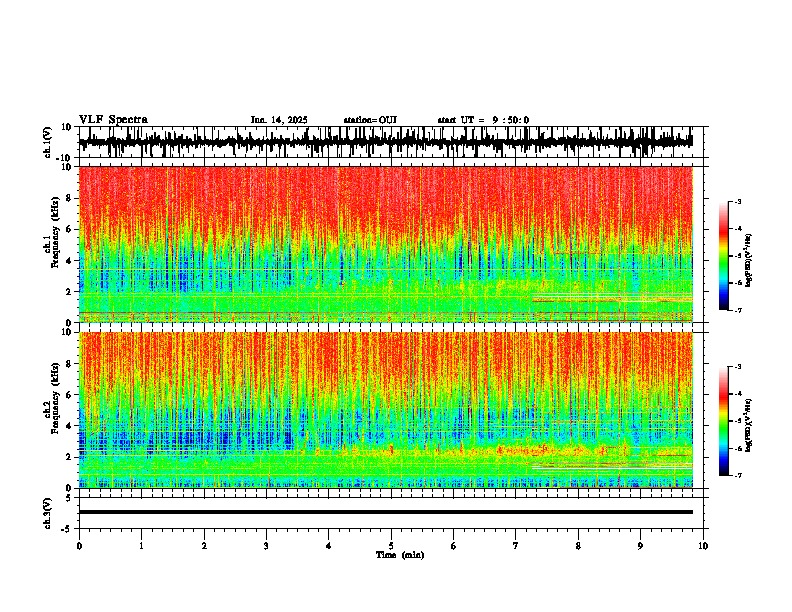Click the 2 kHz tick on ch.1 axis
This screenshot has width=792, height=612.
tap(69, 291)
